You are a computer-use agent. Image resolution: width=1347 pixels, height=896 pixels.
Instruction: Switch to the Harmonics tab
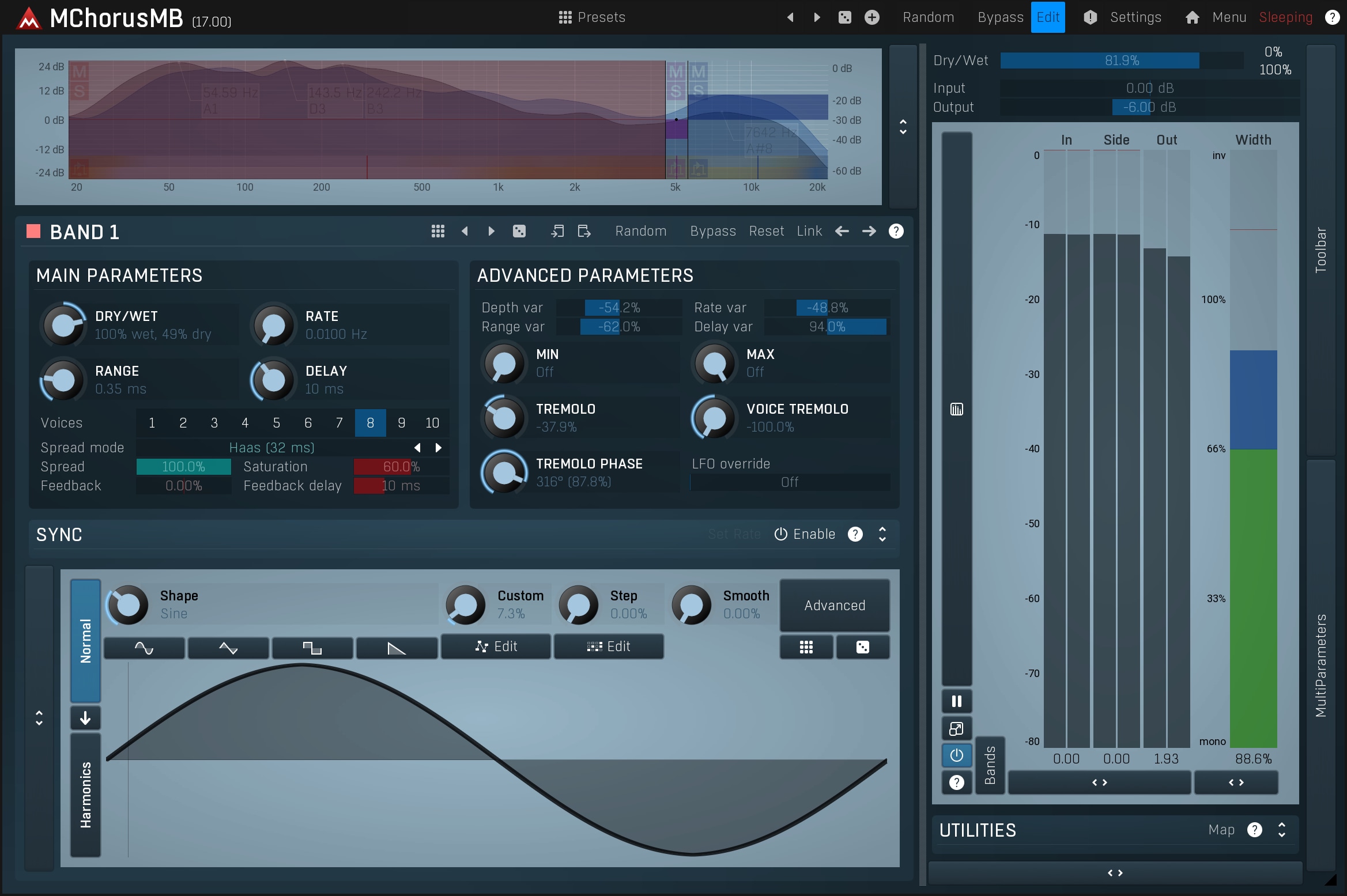pos(85,795)
